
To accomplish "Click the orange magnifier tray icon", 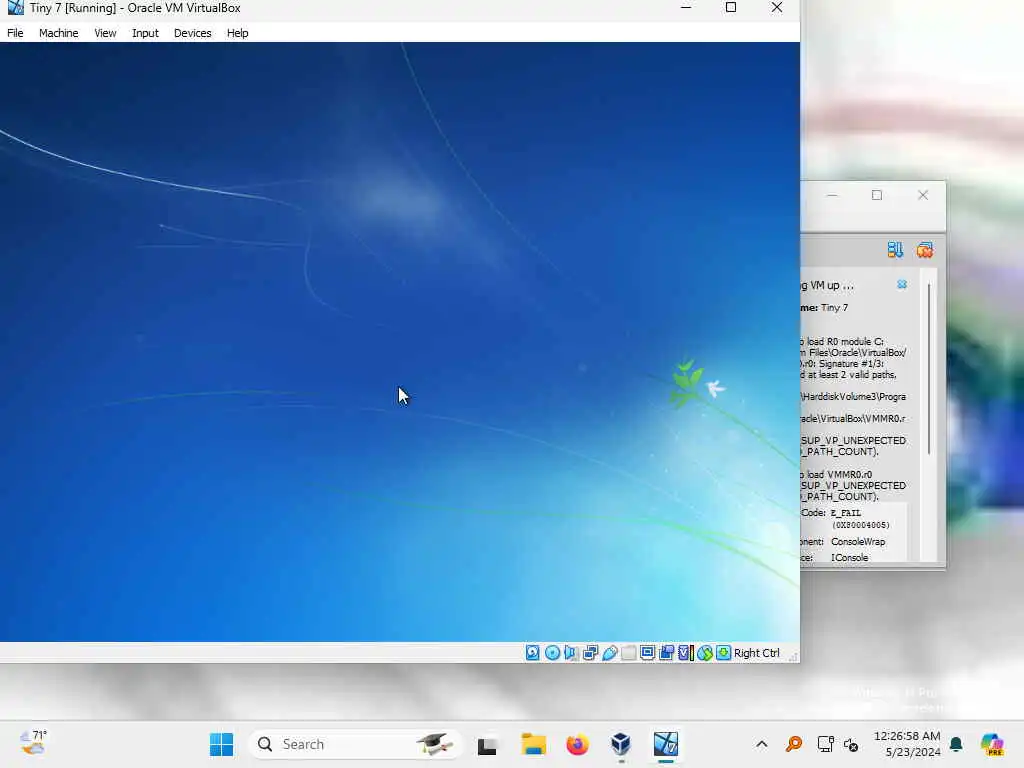I will click(x=793, y=744).
